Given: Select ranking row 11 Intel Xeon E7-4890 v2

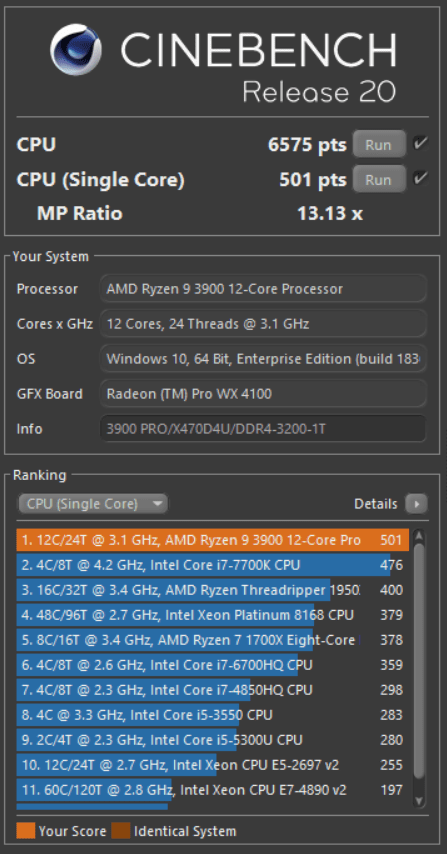Looking at the screenshot, I should pos(212,790).
